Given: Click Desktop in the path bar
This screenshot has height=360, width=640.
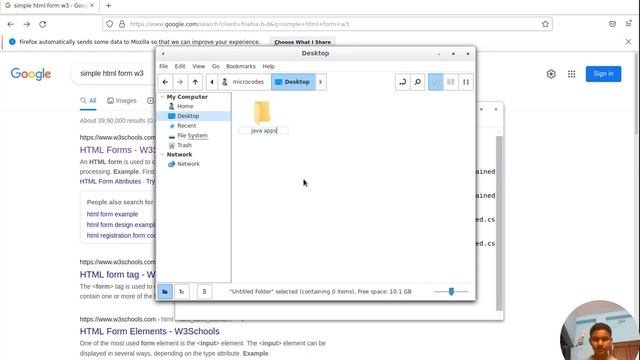Looking at the screenshot, I should tap(293, 82).
